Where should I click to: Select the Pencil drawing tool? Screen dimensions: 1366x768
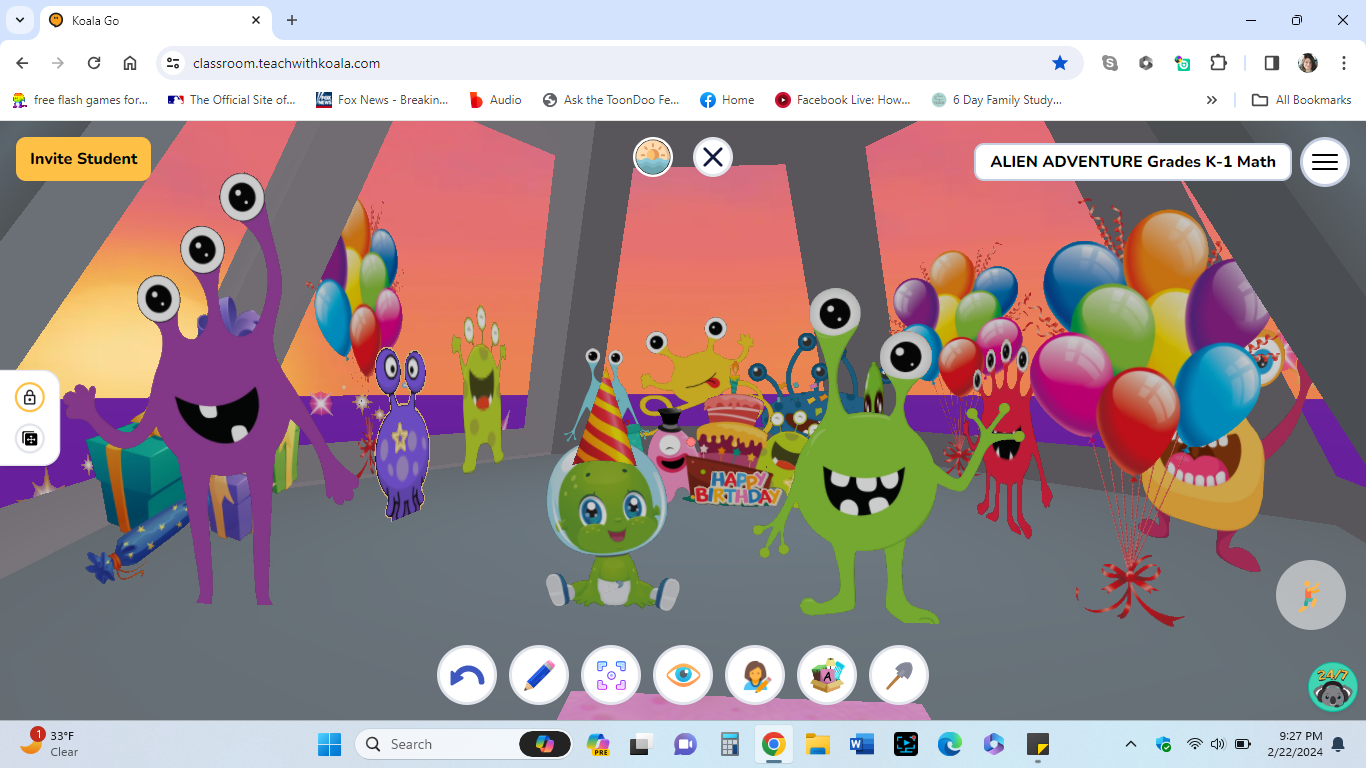[538, 675]
